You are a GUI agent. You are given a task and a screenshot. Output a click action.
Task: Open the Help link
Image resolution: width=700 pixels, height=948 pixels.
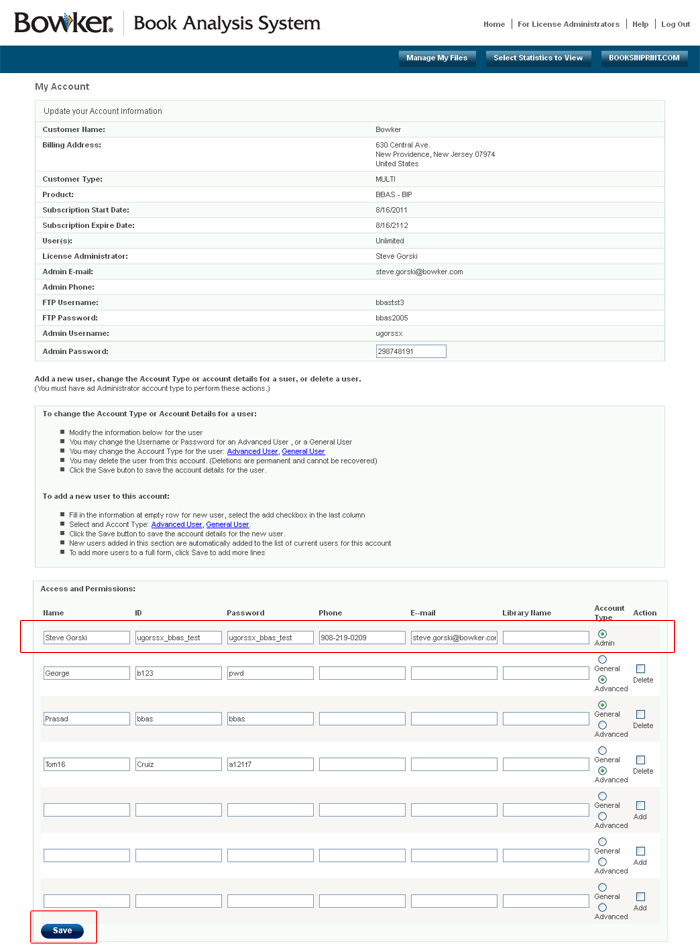pos(640,24)
